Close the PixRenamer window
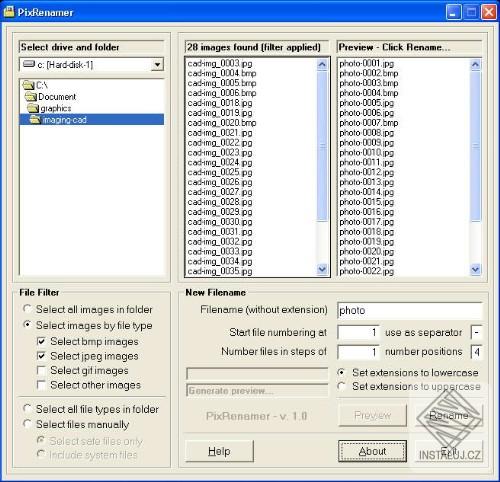 pos(489,12)
